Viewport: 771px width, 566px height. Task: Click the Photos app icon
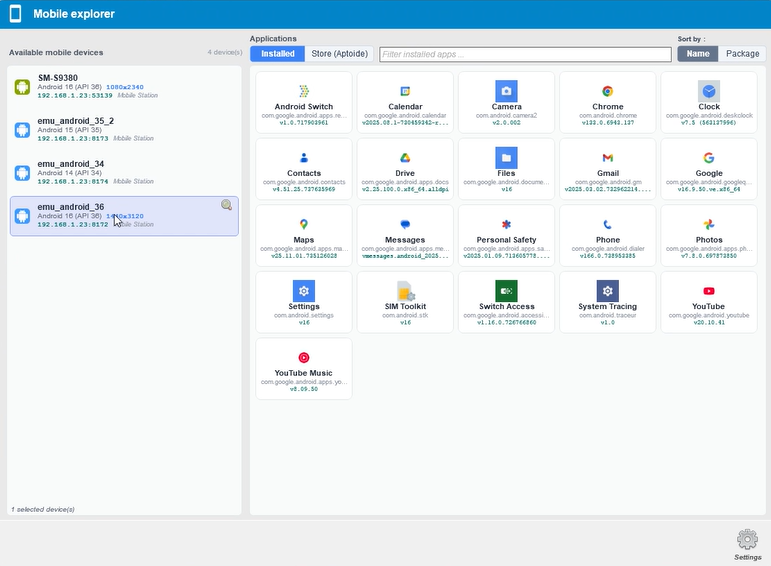(x=709, y=224)
